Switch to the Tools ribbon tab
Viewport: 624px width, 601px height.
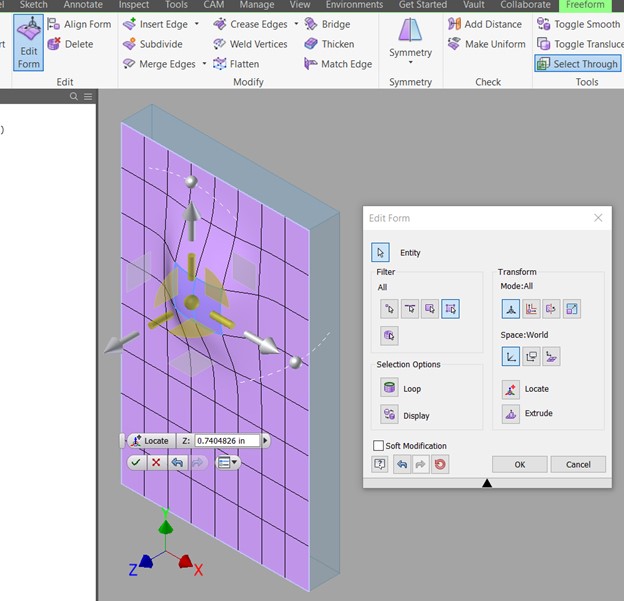pos(176,5)
